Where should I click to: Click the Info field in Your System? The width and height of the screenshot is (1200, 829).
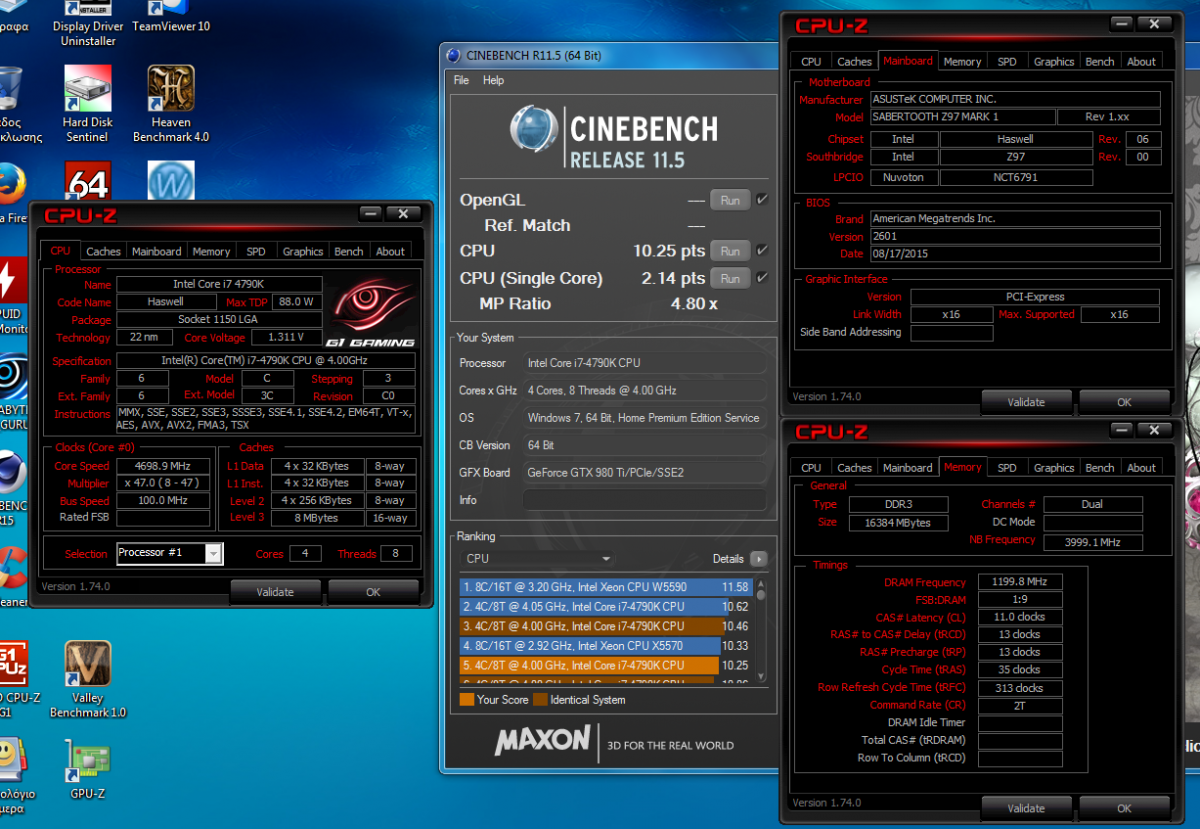click(x=644, y=500)
